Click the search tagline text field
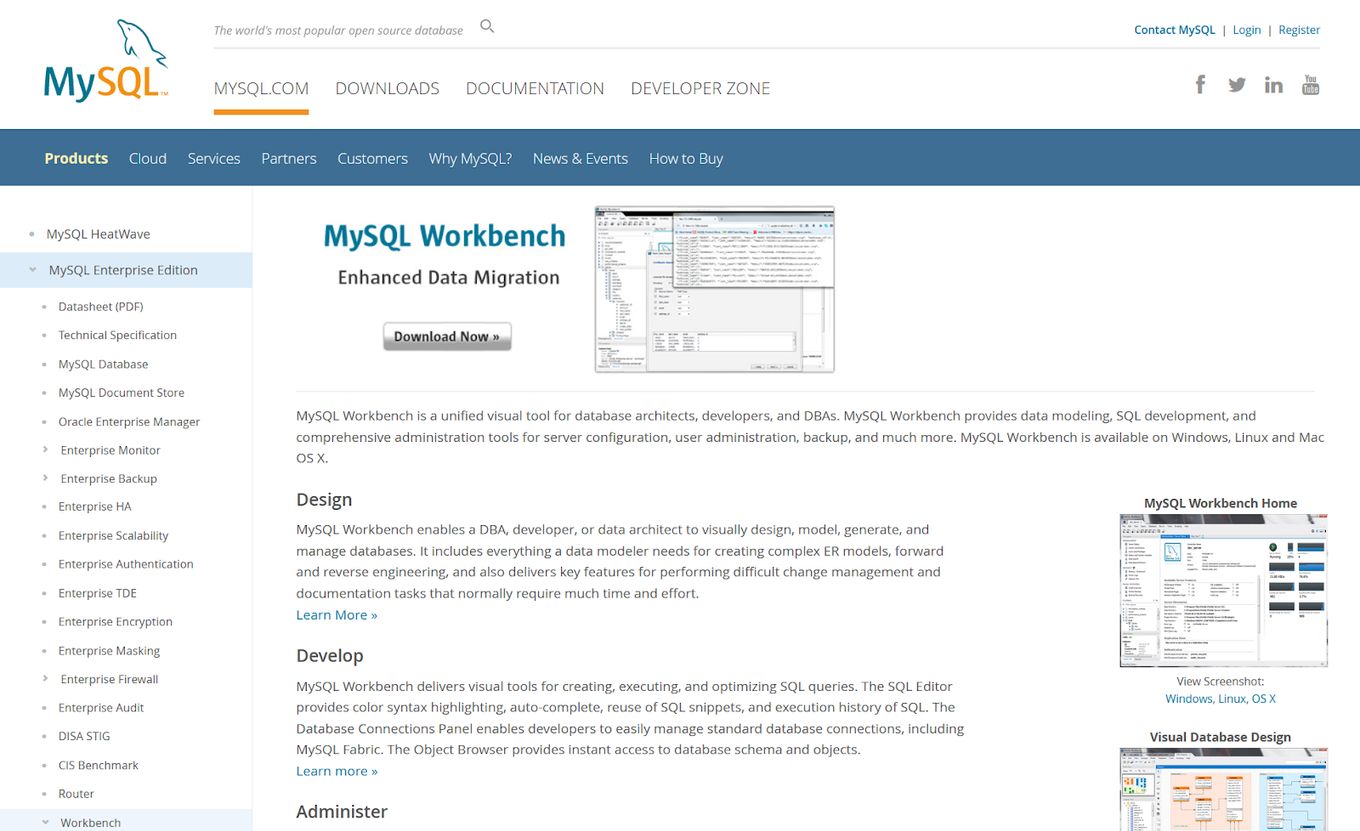Screen dimensions: 1360x831 [x=338, y=30]
